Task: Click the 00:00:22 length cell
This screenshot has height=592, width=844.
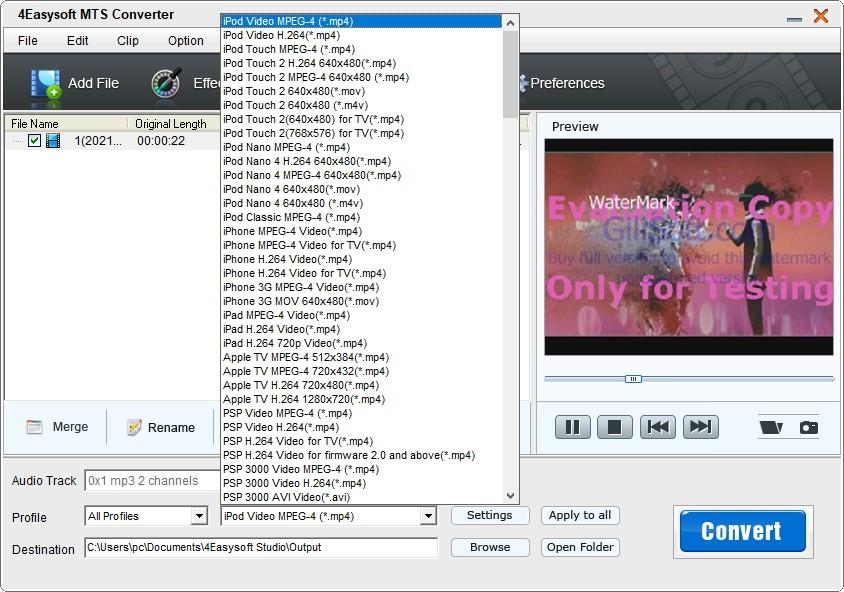Action: (x=161, y=141)
